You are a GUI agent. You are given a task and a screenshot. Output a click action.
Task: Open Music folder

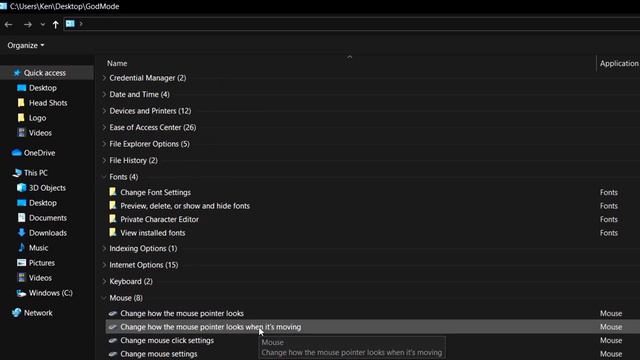(38, 248)
